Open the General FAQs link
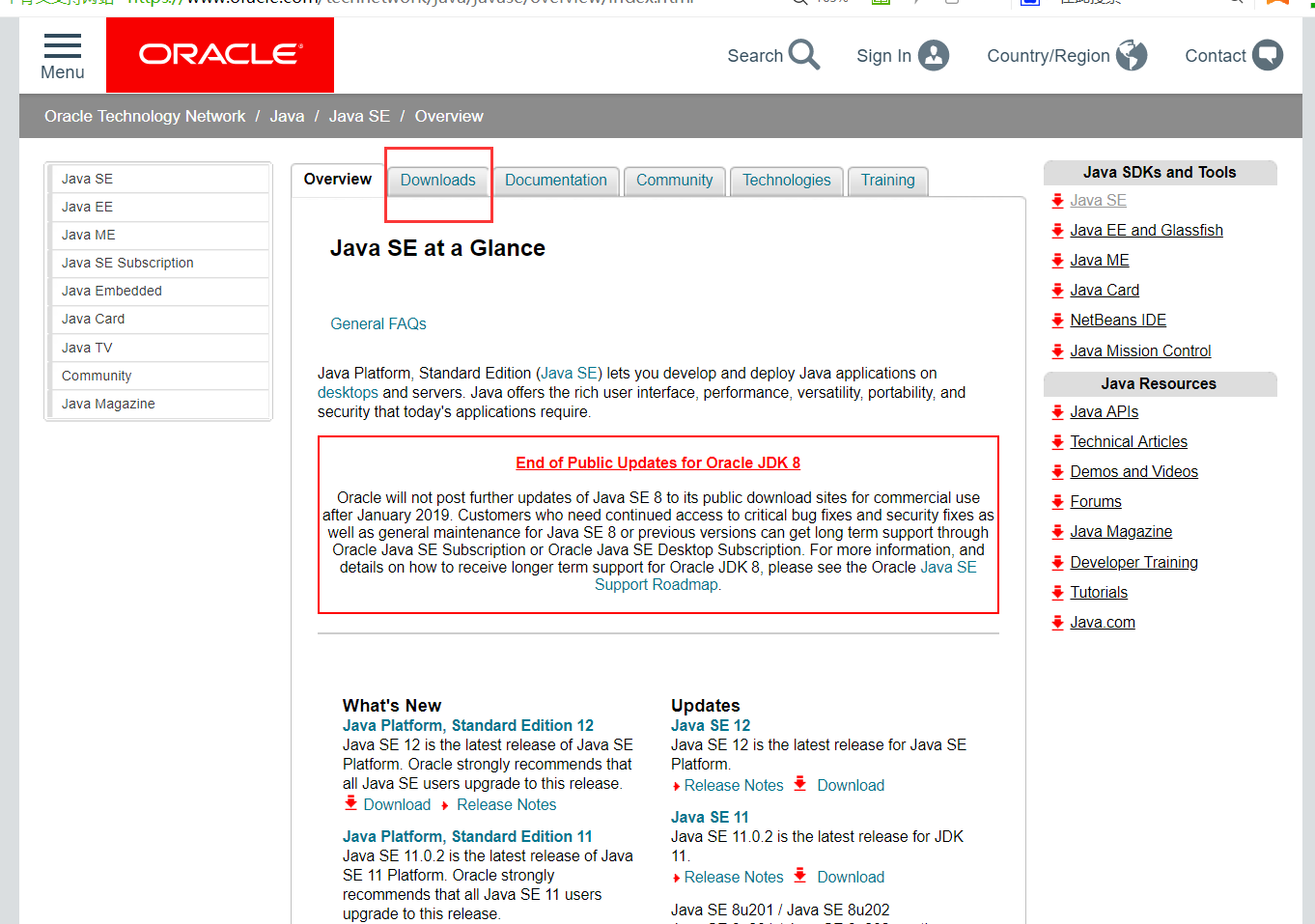Viewport: 1315px width, 924px height. (378, 324)
